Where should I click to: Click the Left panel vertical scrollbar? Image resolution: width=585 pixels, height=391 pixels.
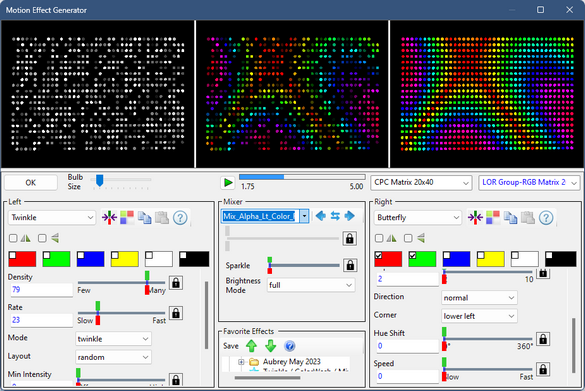206,315
